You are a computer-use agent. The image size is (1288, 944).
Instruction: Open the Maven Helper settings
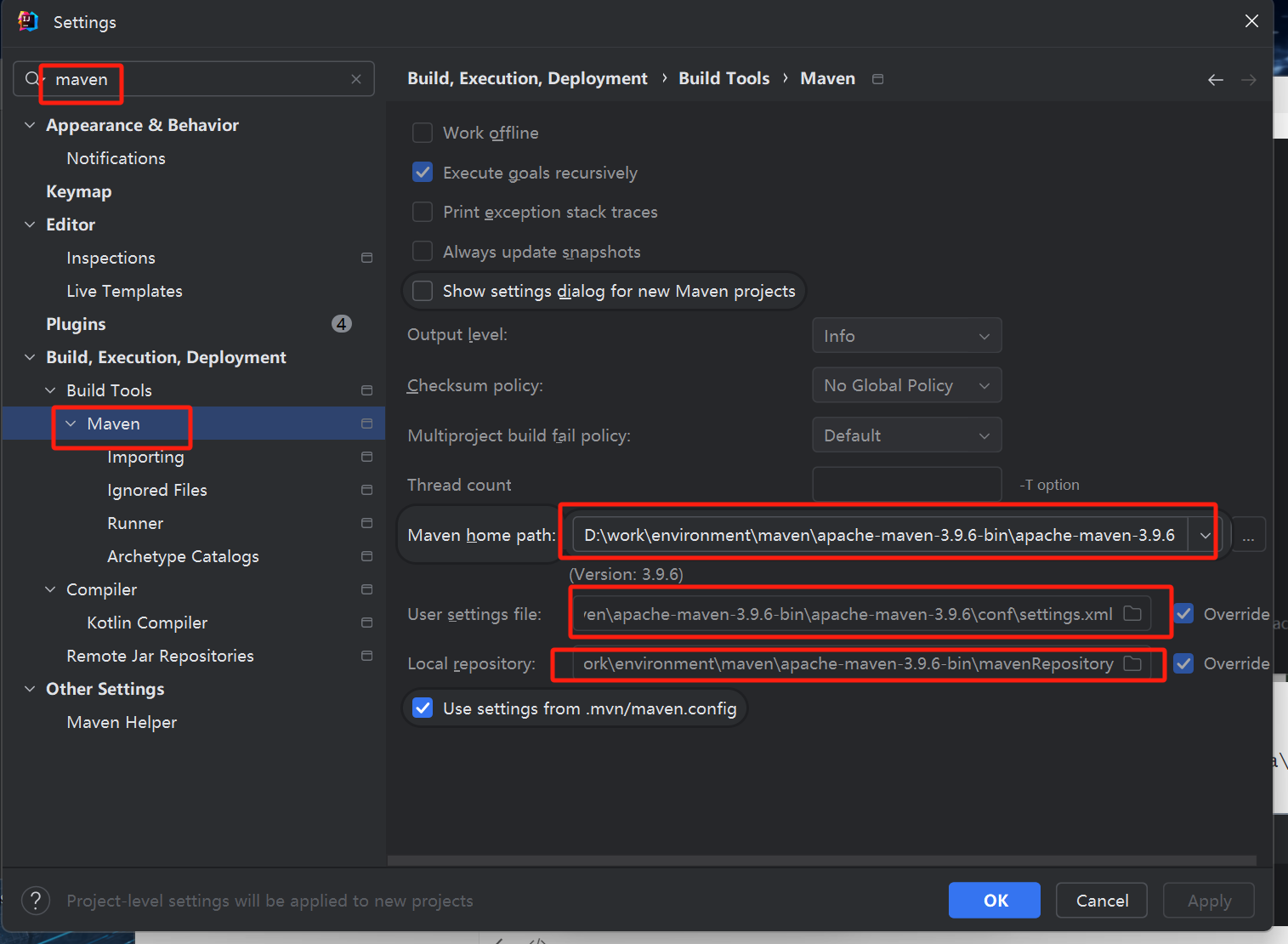pyautogui.click(x=122, y=722)
